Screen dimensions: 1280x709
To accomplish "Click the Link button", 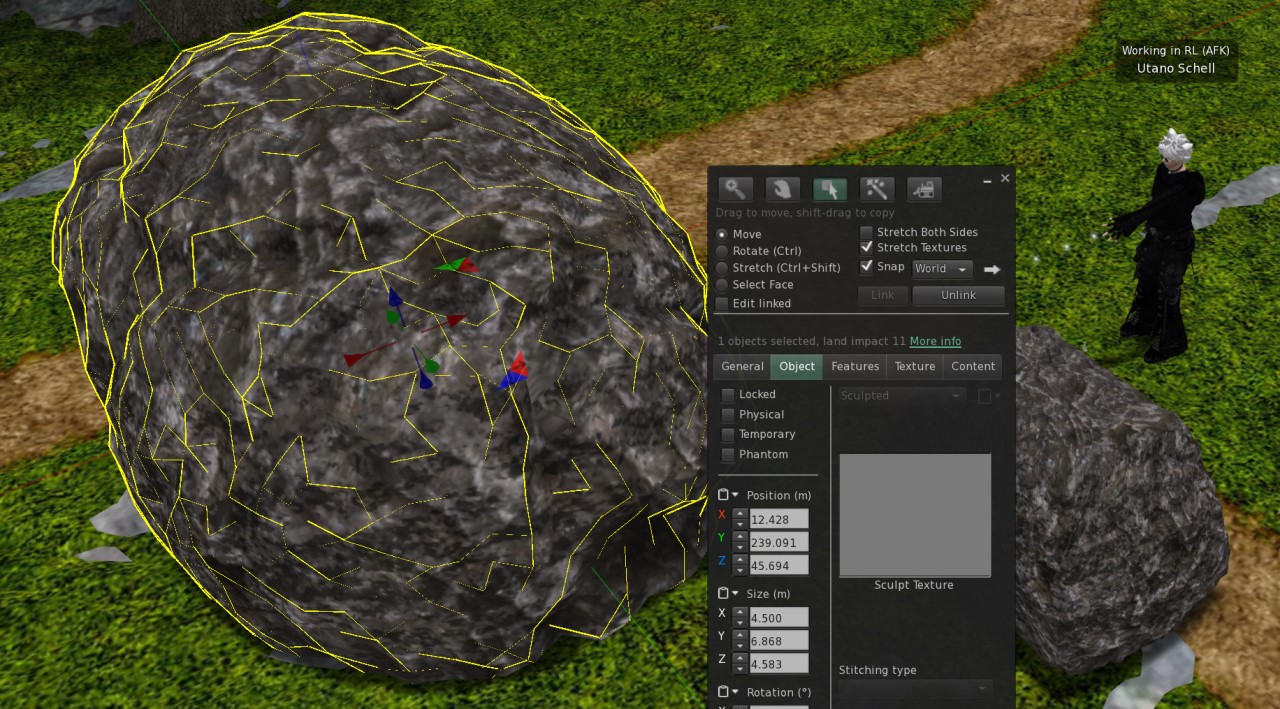I will (883, 295).
